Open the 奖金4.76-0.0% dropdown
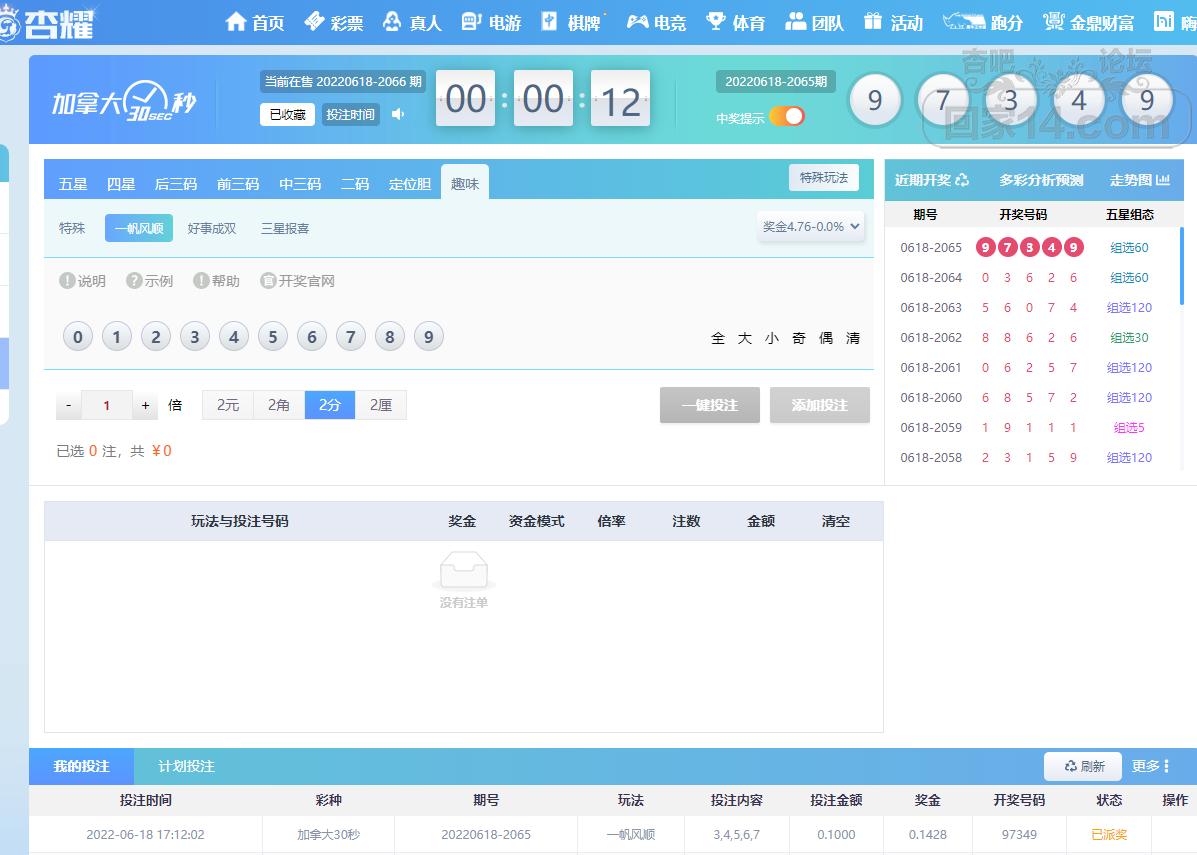 pos(811,227)
